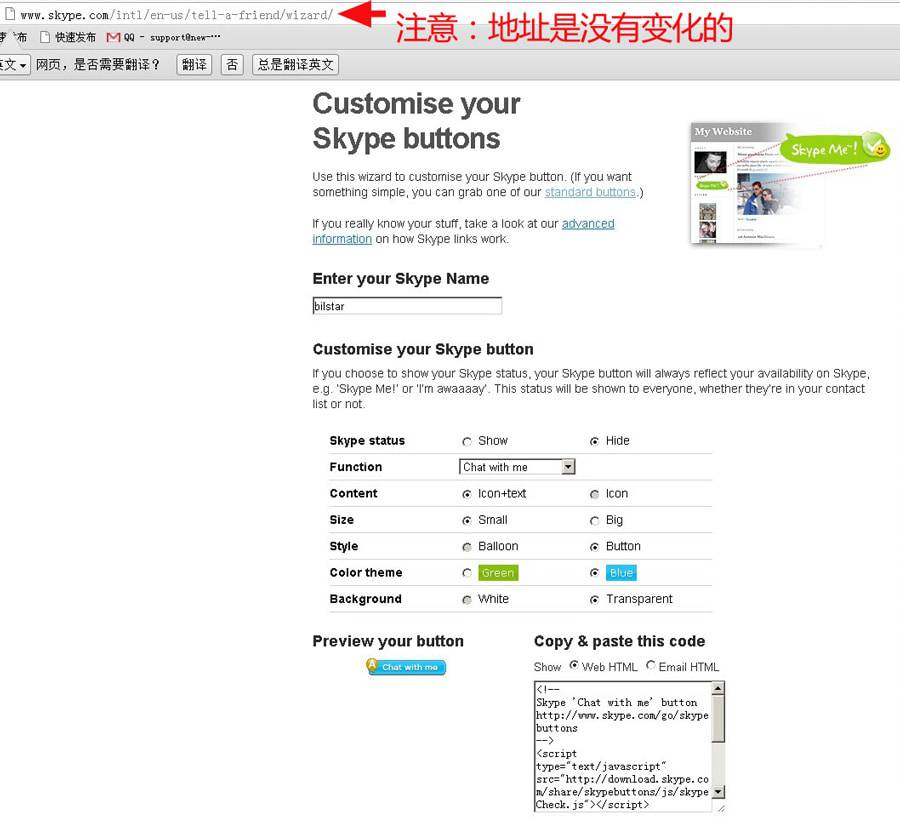Select Icon-only content option
Image resolution: width=900 pixels, height=829 pixels.
[596, 493]
